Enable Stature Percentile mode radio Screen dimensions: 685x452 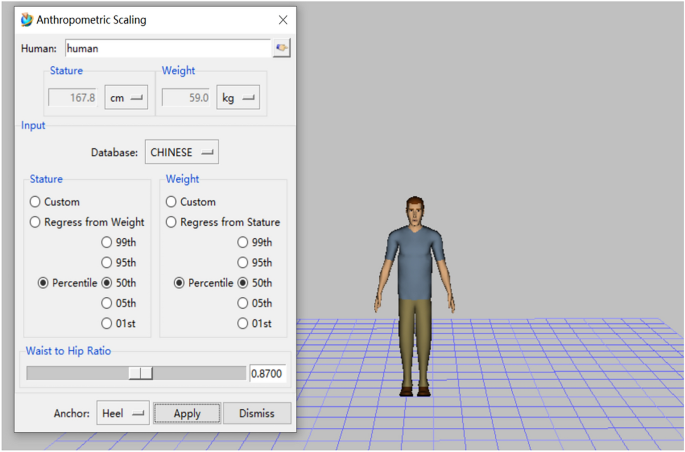point(43,283)
